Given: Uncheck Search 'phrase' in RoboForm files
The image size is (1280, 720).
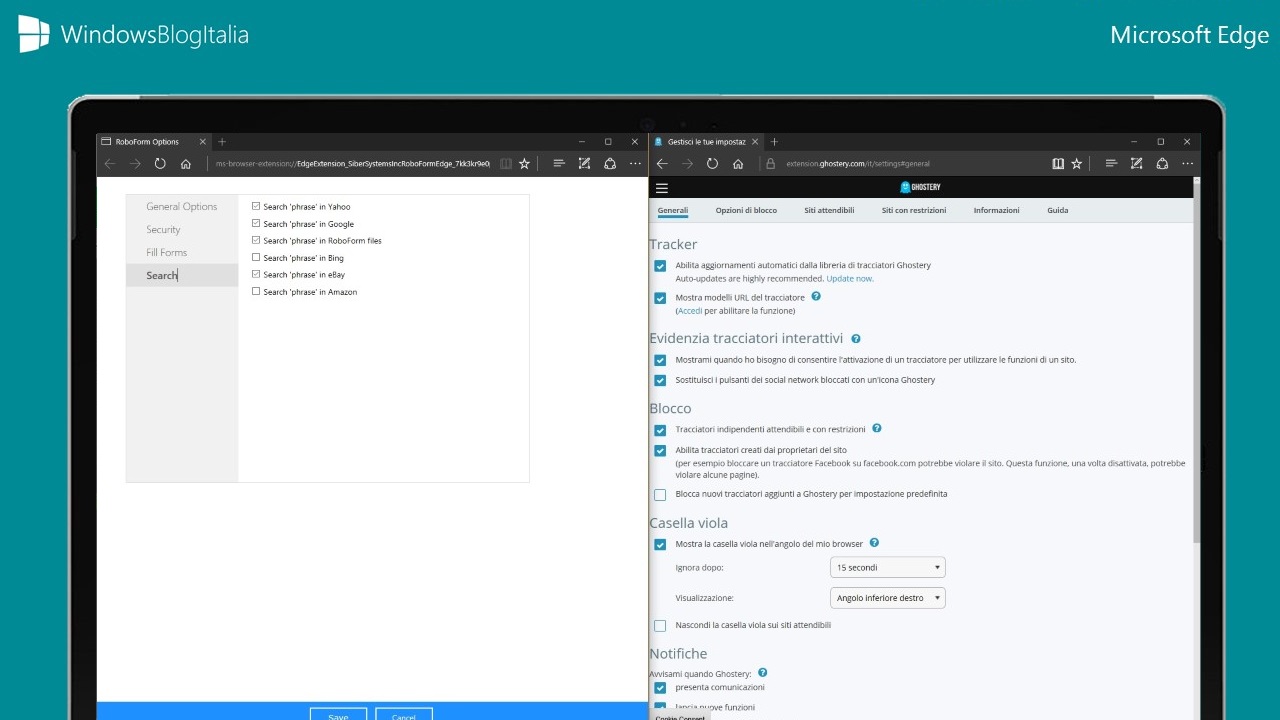Looking at the screenshot, I should [x=256, y=240].
